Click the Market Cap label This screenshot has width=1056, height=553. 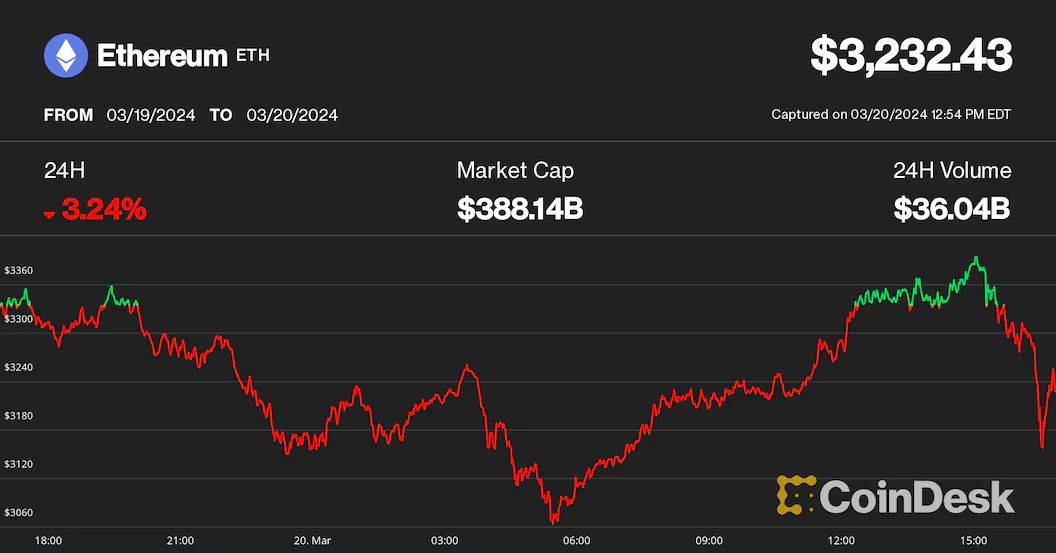pos(515,171)
